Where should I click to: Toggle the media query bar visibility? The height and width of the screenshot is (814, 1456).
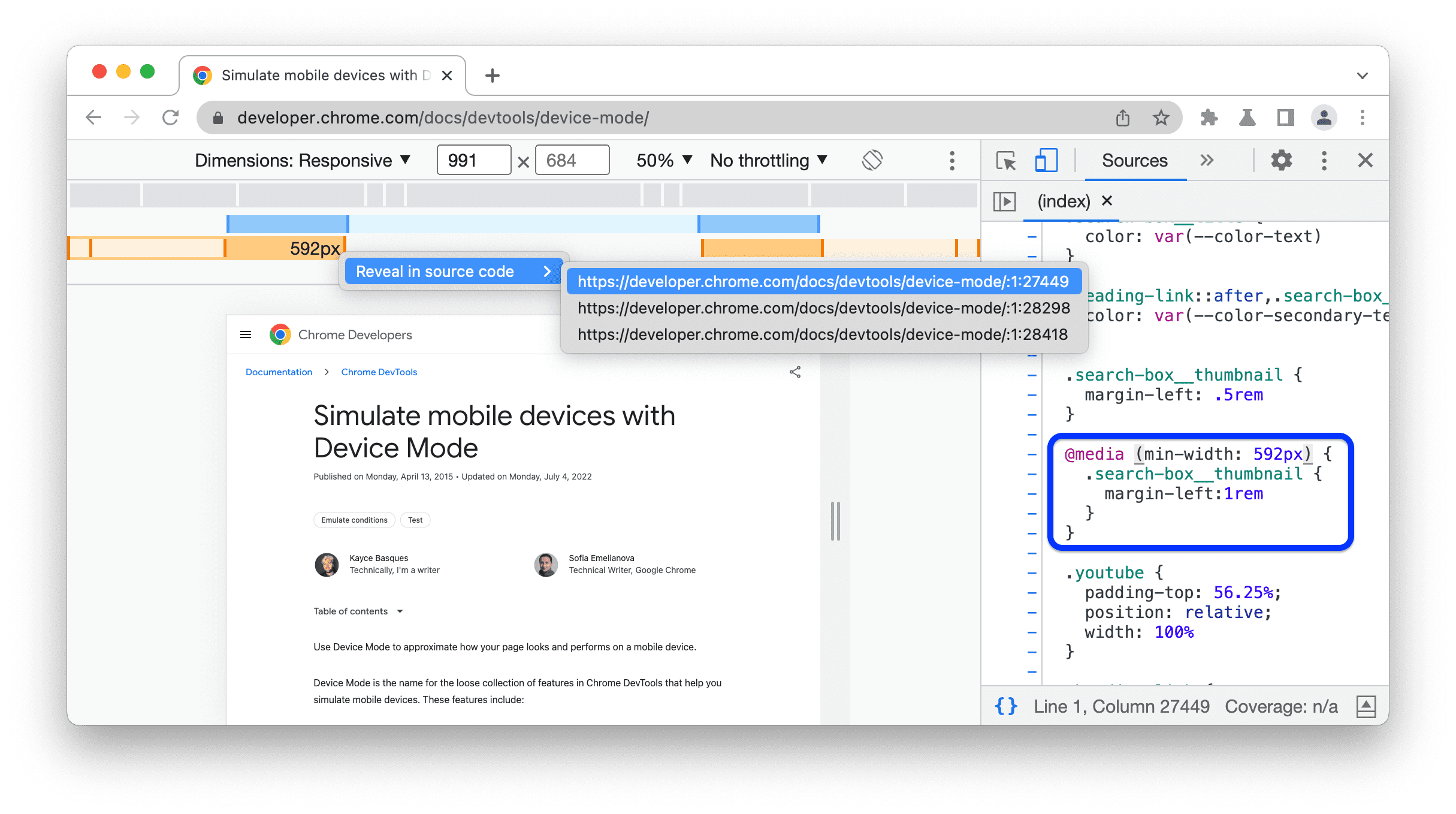click(x=951, y=160)
